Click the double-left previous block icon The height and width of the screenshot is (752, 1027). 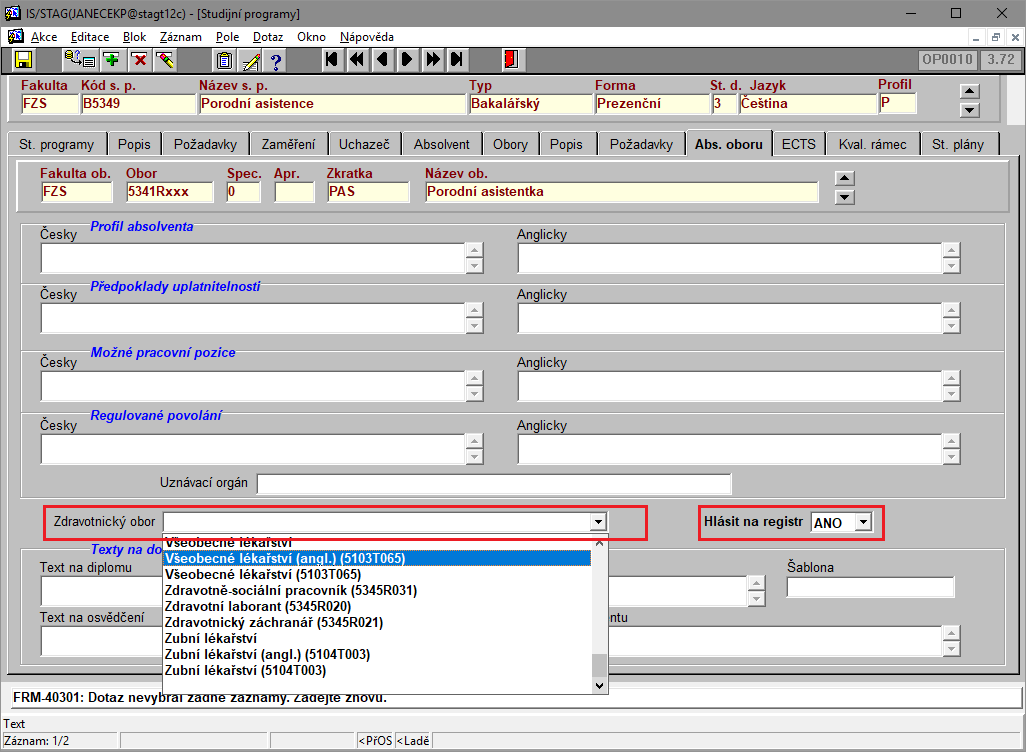357,60
